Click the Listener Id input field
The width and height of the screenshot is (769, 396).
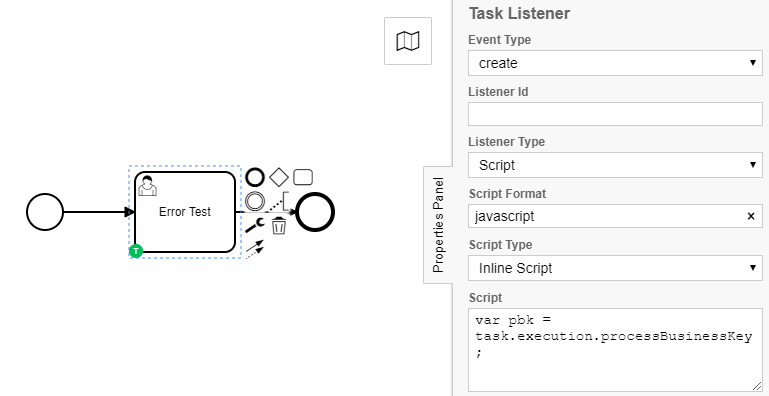click(x=615, y=114)
